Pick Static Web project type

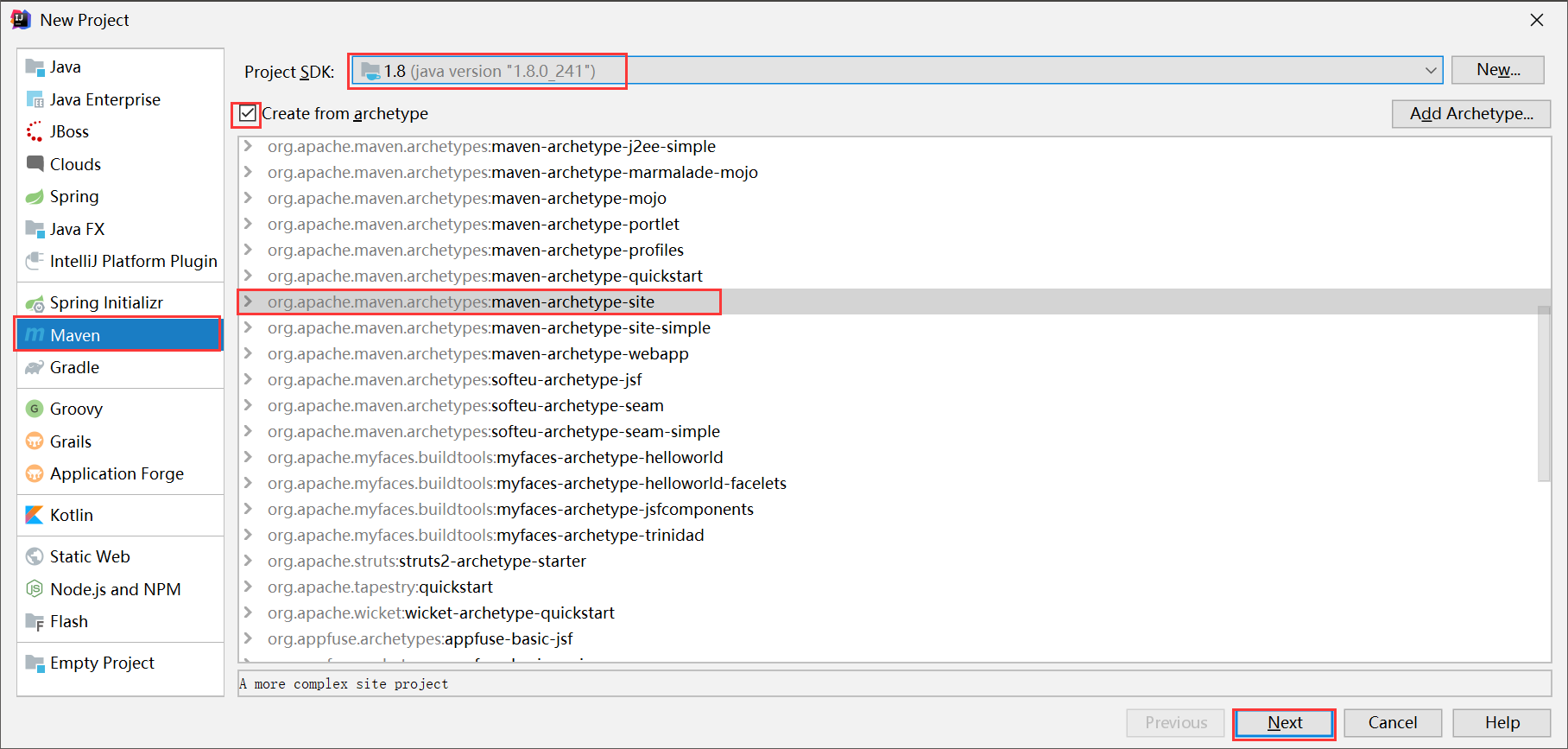pos(120,556)
